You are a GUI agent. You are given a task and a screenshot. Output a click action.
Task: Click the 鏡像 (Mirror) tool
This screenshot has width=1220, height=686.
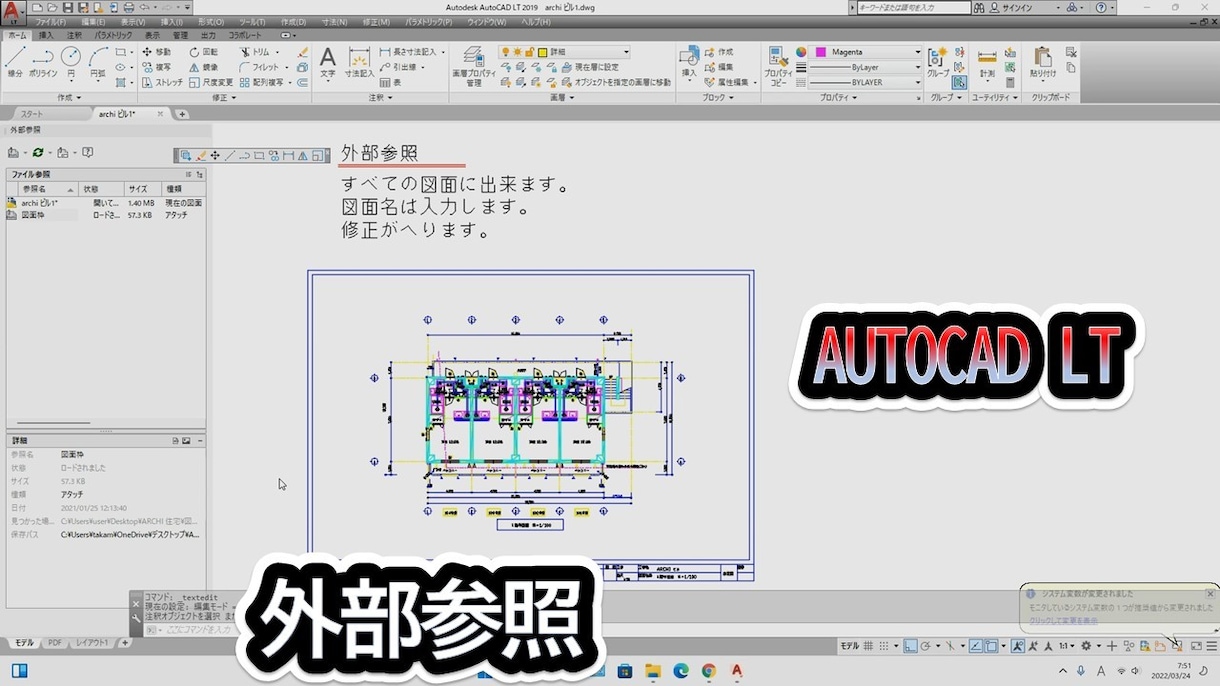point(203,67)
